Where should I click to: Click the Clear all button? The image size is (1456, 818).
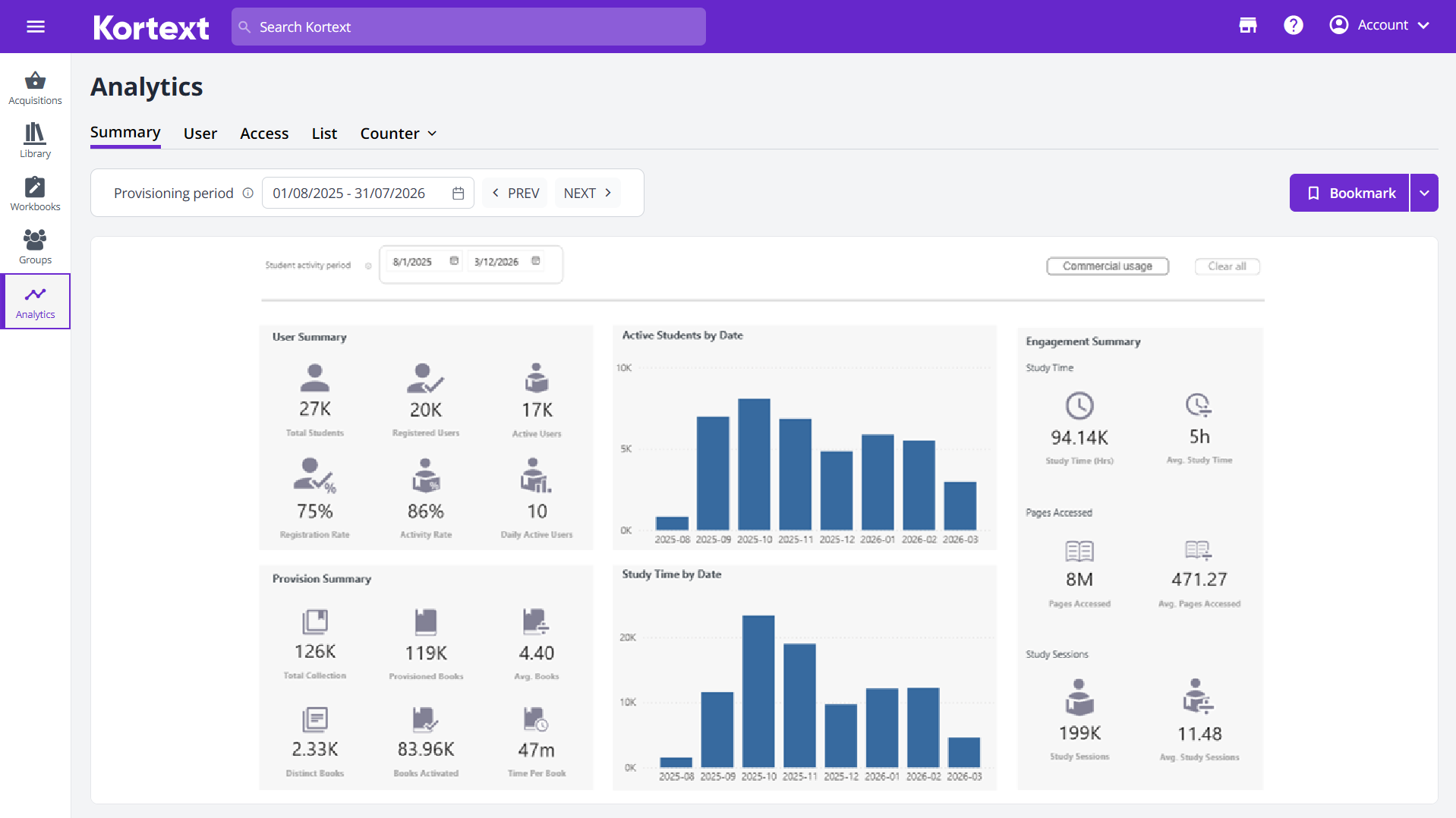[x=1227, y=266]
